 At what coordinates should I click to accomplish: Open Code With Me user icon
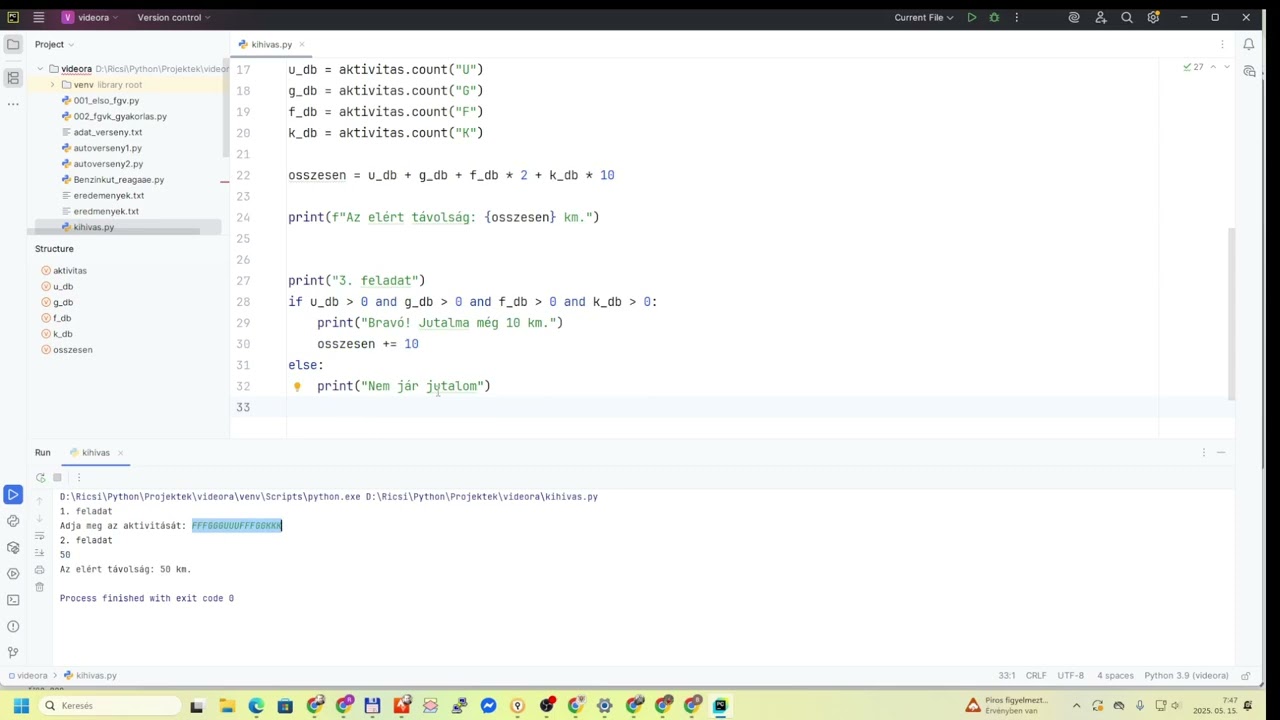click(1101, 17)
